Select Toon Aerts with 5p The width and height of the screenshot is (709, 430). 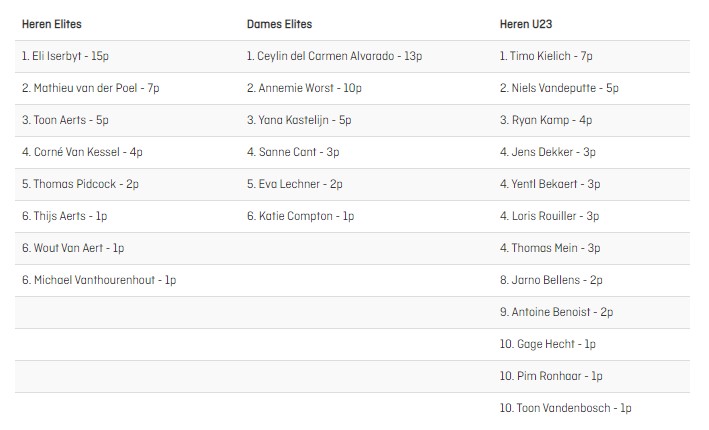pyautogui.click(x=65, y=120)
